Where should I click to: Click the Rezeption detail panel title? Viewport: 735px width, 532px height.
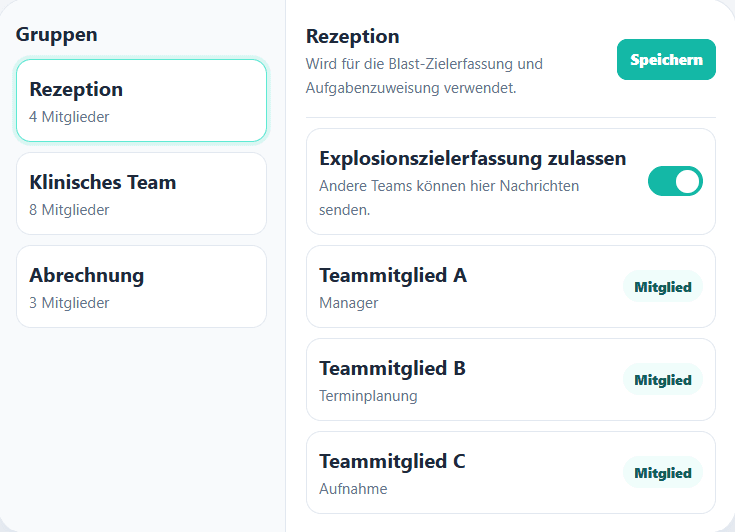pos(352,37)
